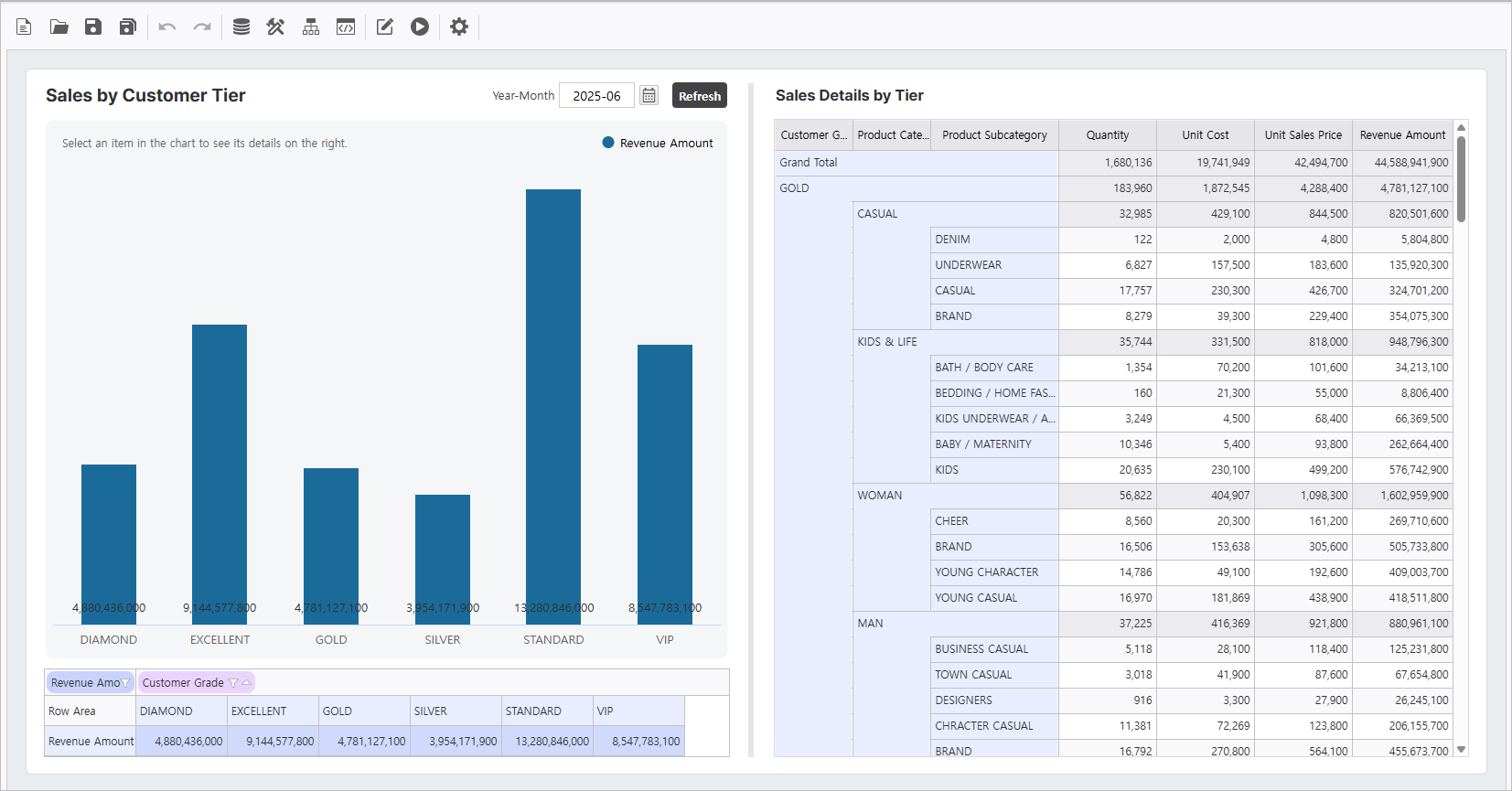
Task: Open the database data source icon
Action: pos(241,27)
